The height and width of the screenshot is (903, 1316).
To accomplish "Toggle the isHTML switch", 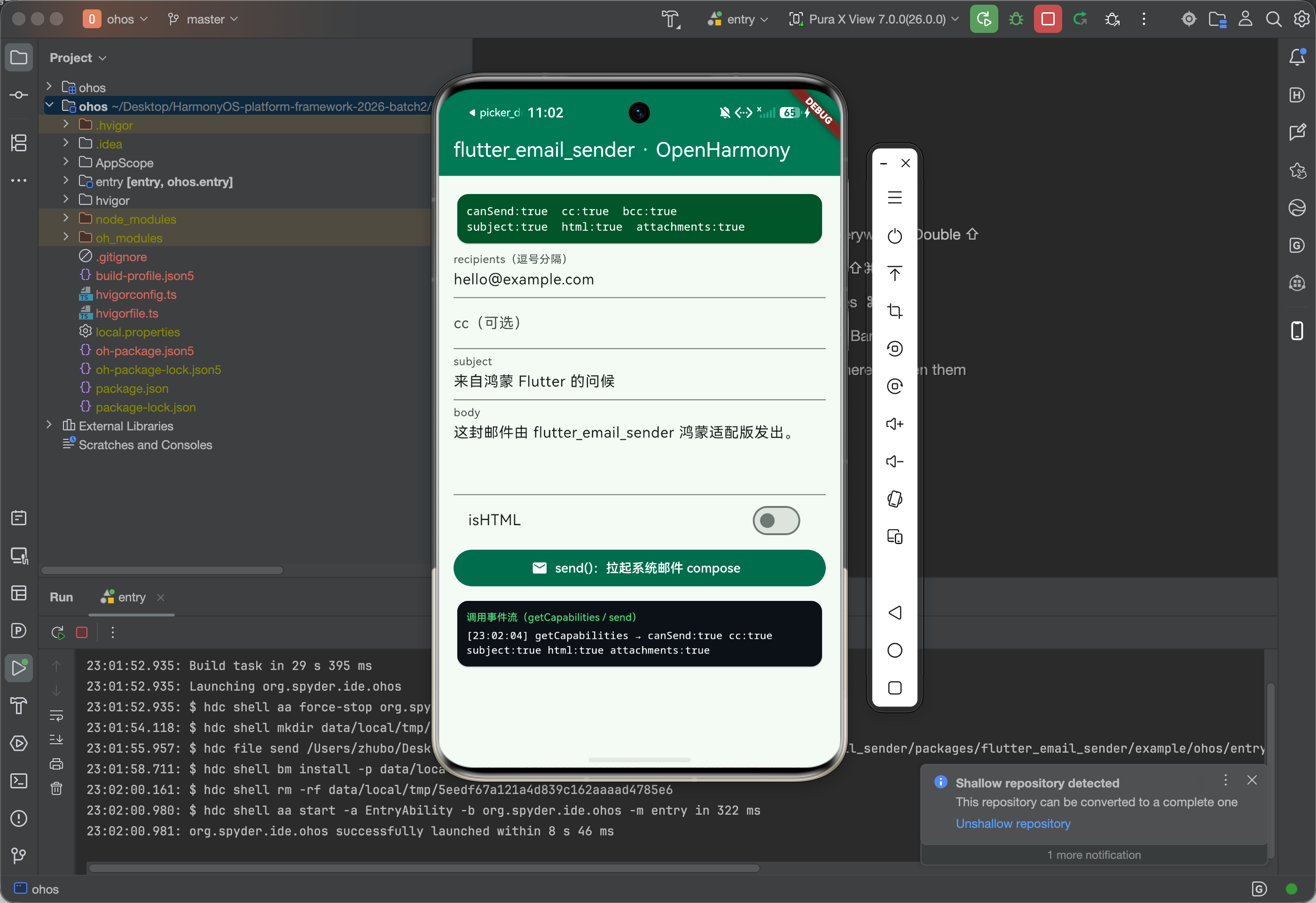I will (776, 520).
